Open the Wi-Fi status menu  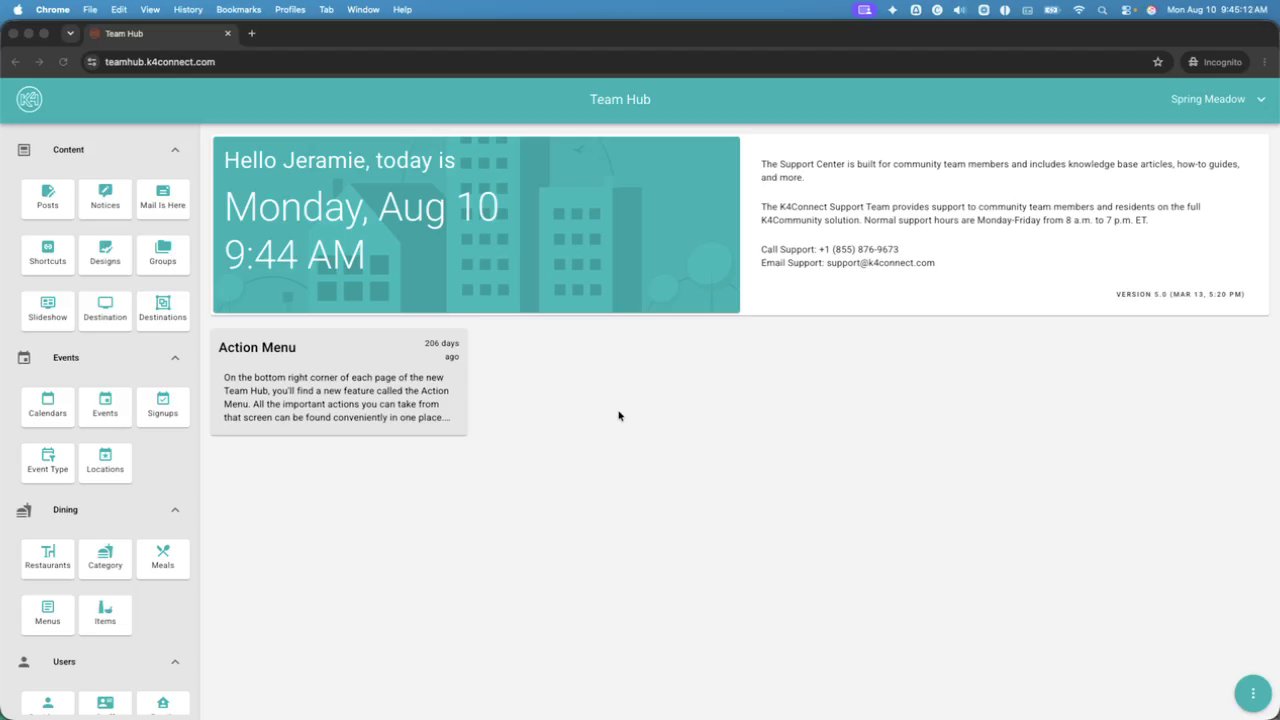(1079, 9)
